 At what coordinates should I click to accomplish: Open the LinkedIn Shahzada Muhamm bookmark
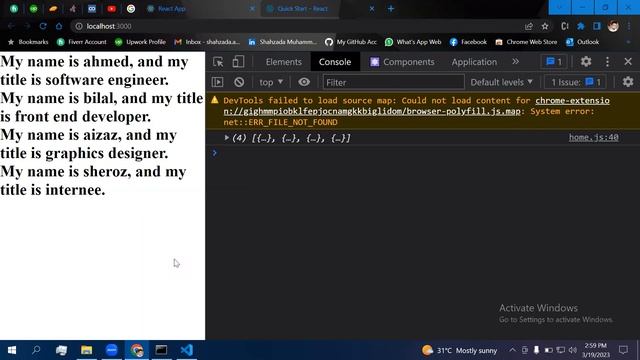pyautogui.click(x=283, y=42)
